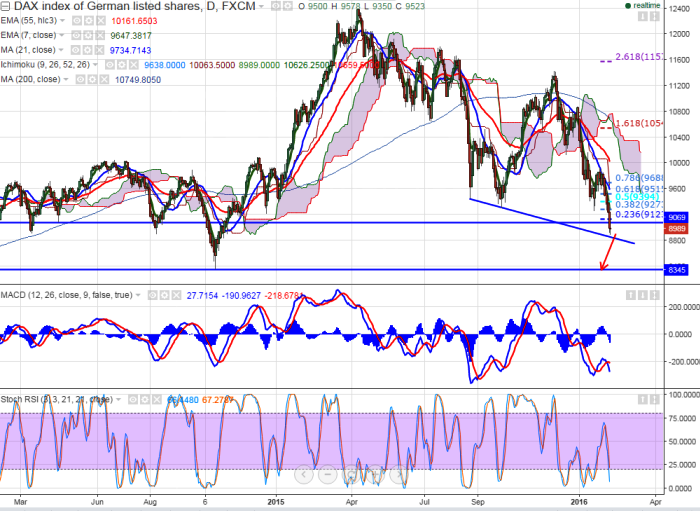Viewport: 700px width, 511px height.
Task: Click MA (200, close) value 10749.8050
Action: point(138,80)
